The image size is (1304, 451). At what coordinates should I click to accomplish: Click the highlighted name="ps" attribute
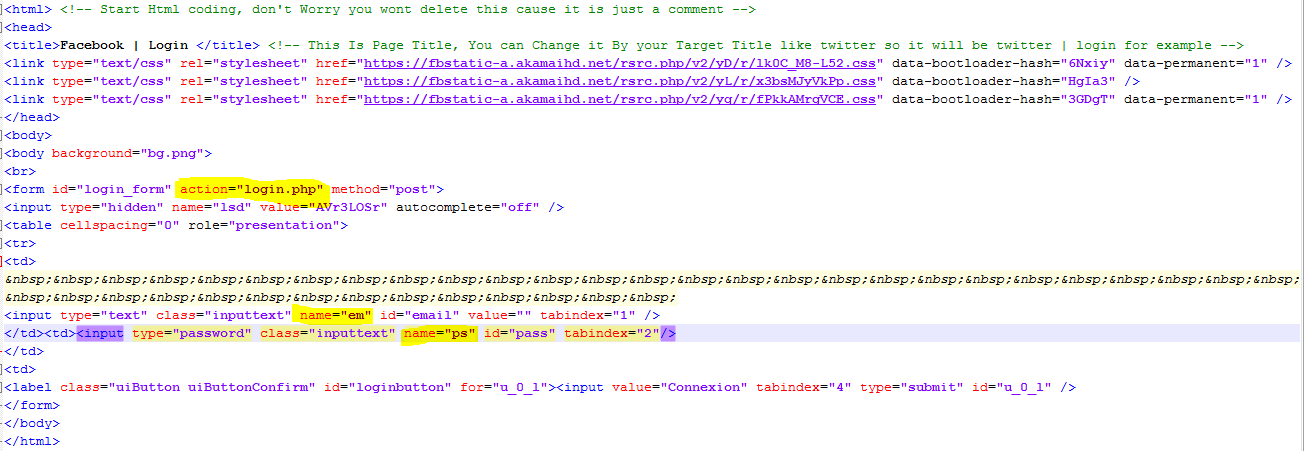(x=440, y=333)
